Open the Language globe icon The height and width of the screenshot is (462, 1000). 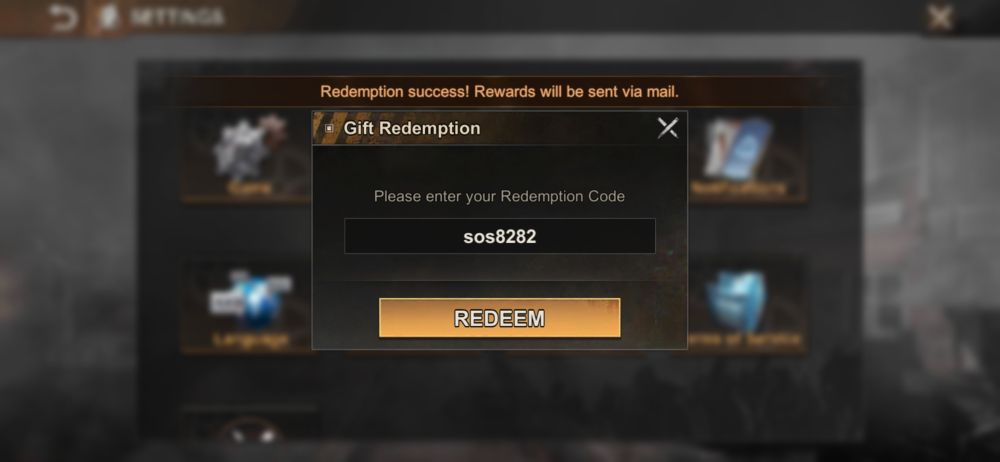250,299
